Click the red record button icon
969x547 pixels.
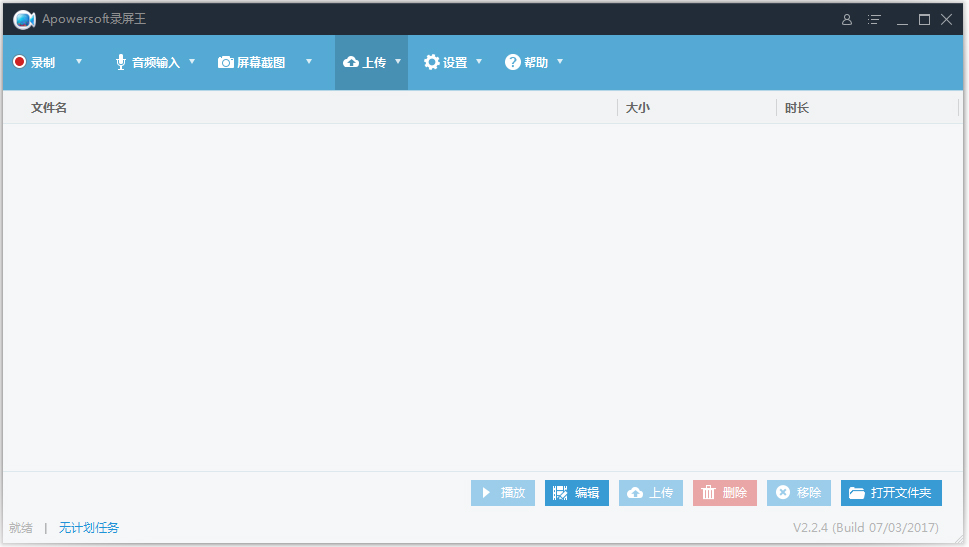coord(19,62)
